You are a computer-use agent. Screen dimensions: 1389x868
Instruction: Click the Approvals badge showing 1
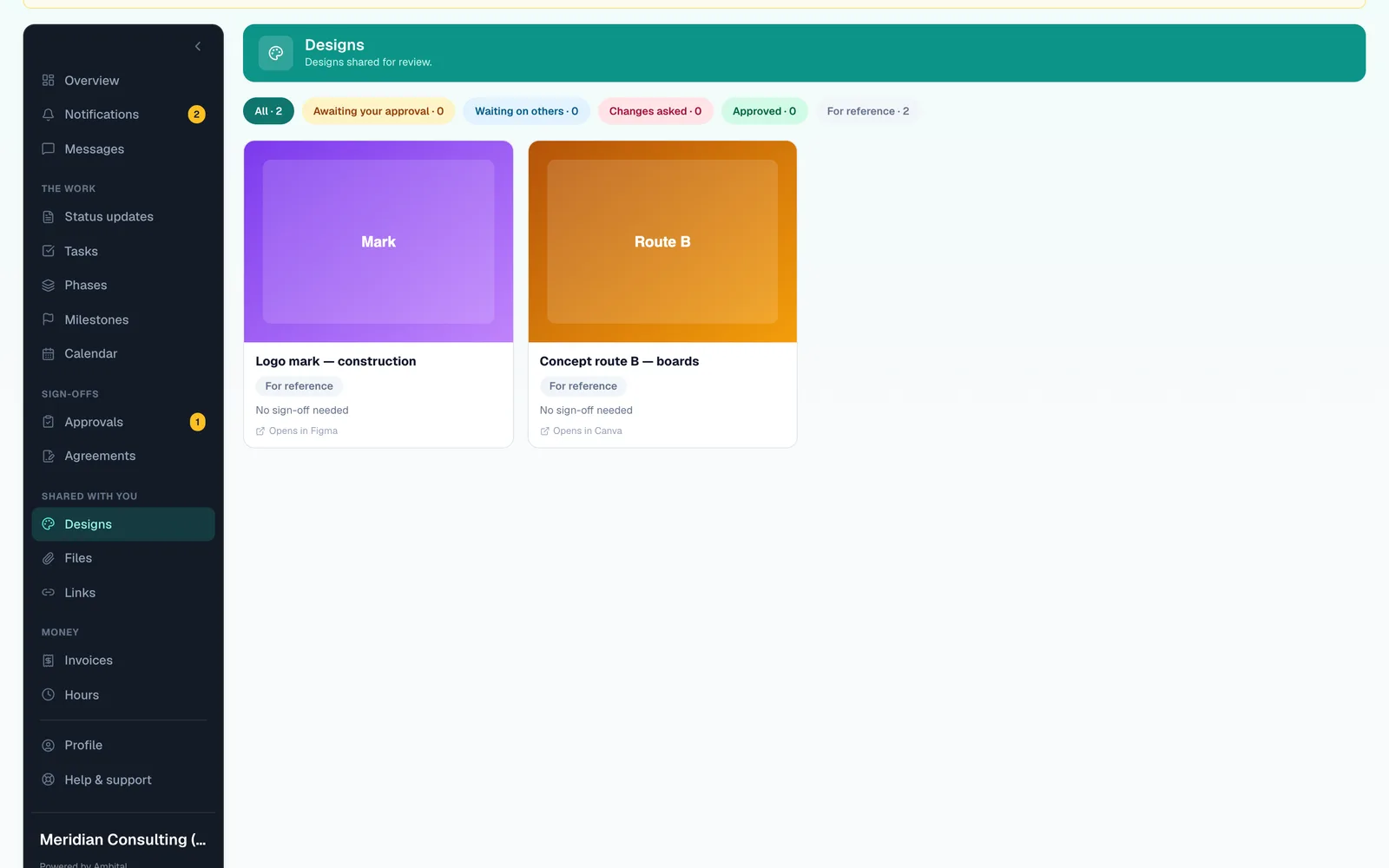click(197, 422)
